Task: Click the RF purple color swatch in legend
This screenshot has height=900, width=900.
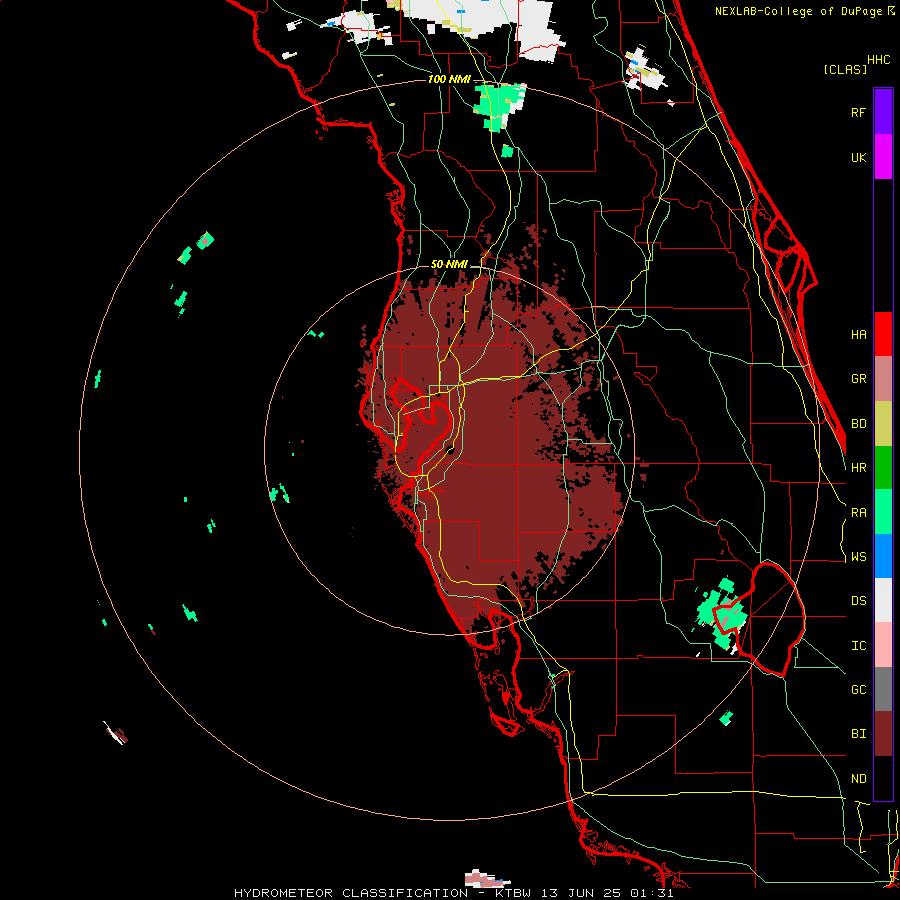Action: pos(883,112)
